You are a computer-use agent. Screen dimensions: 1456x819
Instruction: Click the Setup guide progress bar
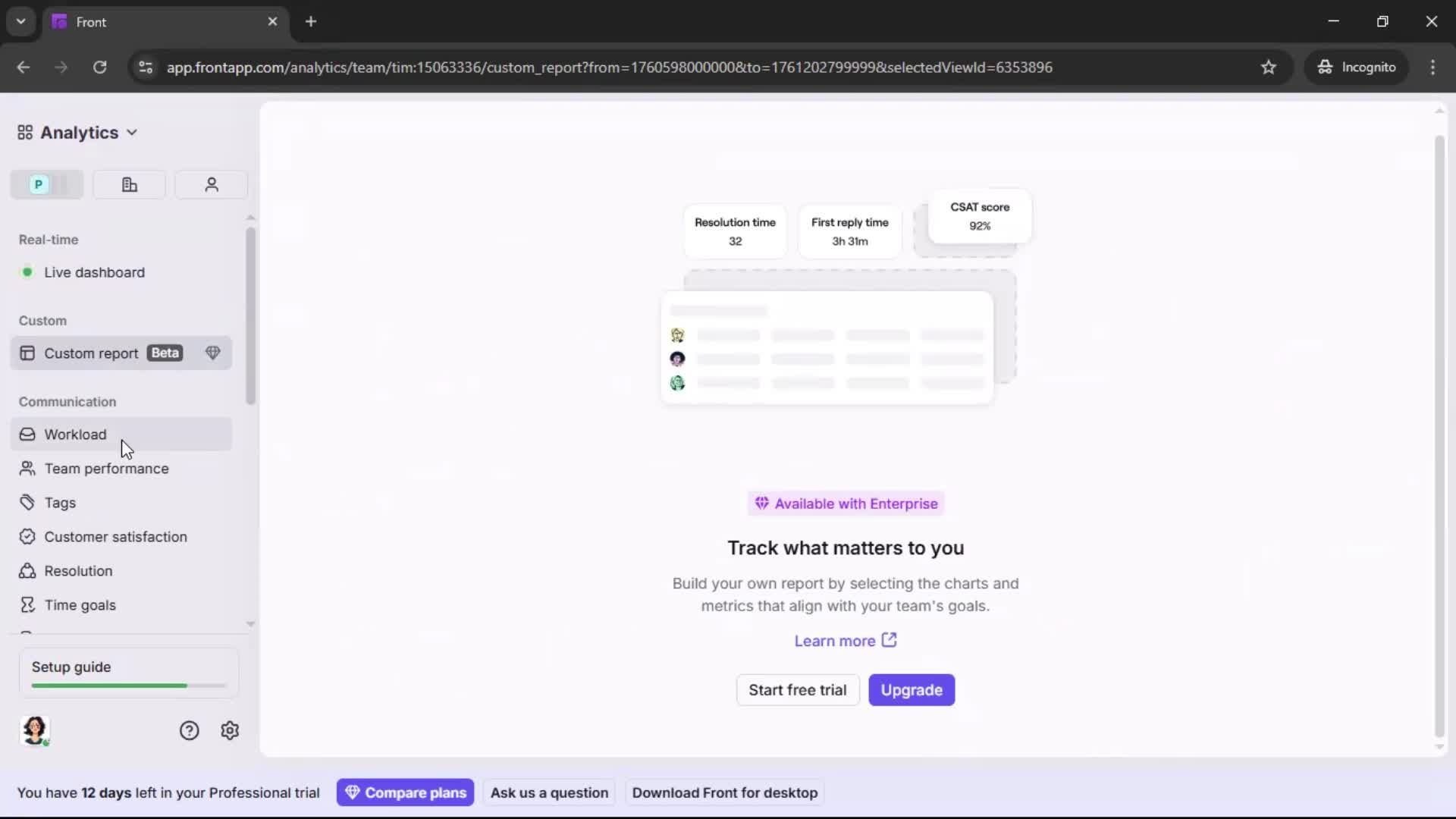127,685
